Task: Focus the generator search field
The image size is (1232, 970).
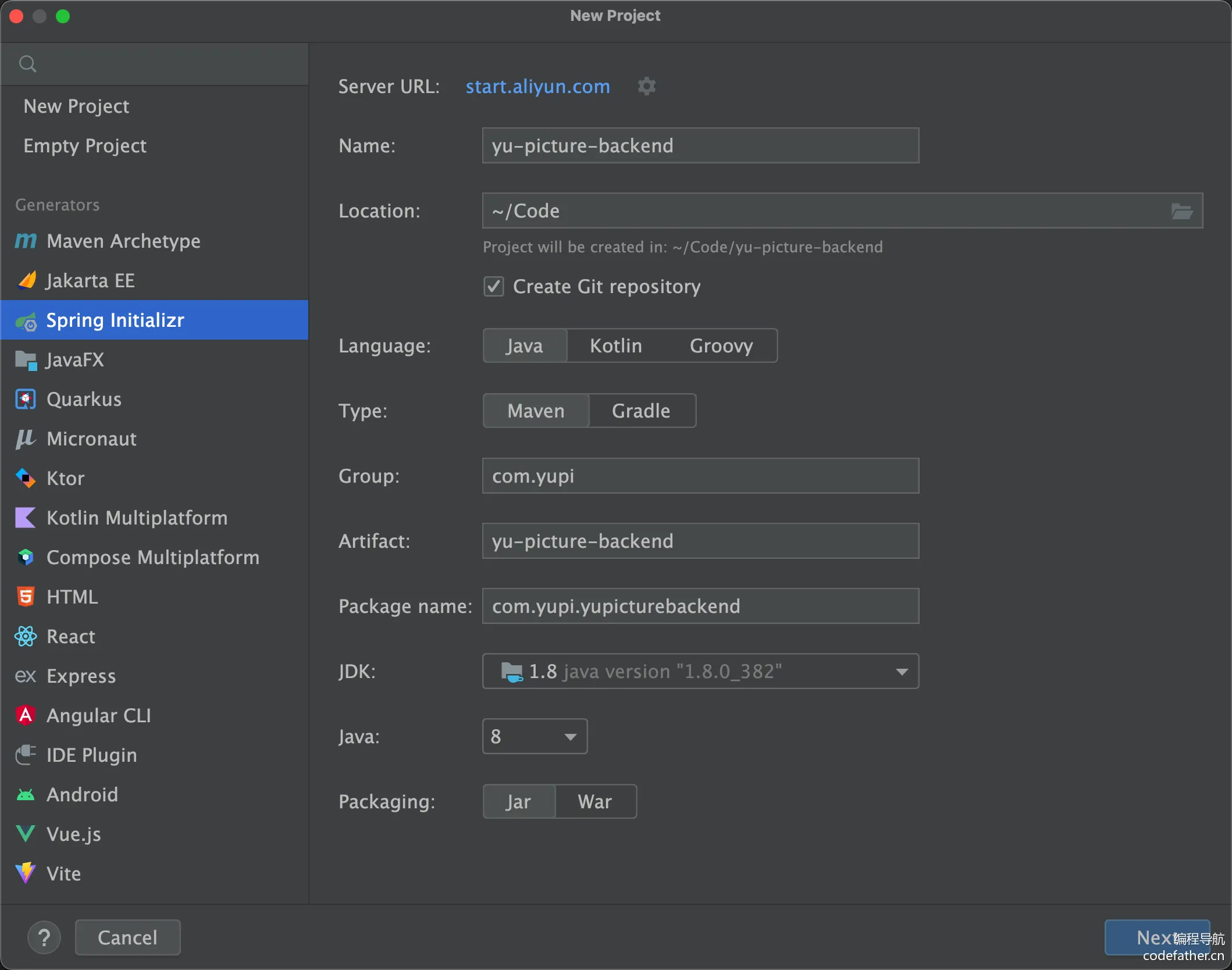Action: pos(155,64)
